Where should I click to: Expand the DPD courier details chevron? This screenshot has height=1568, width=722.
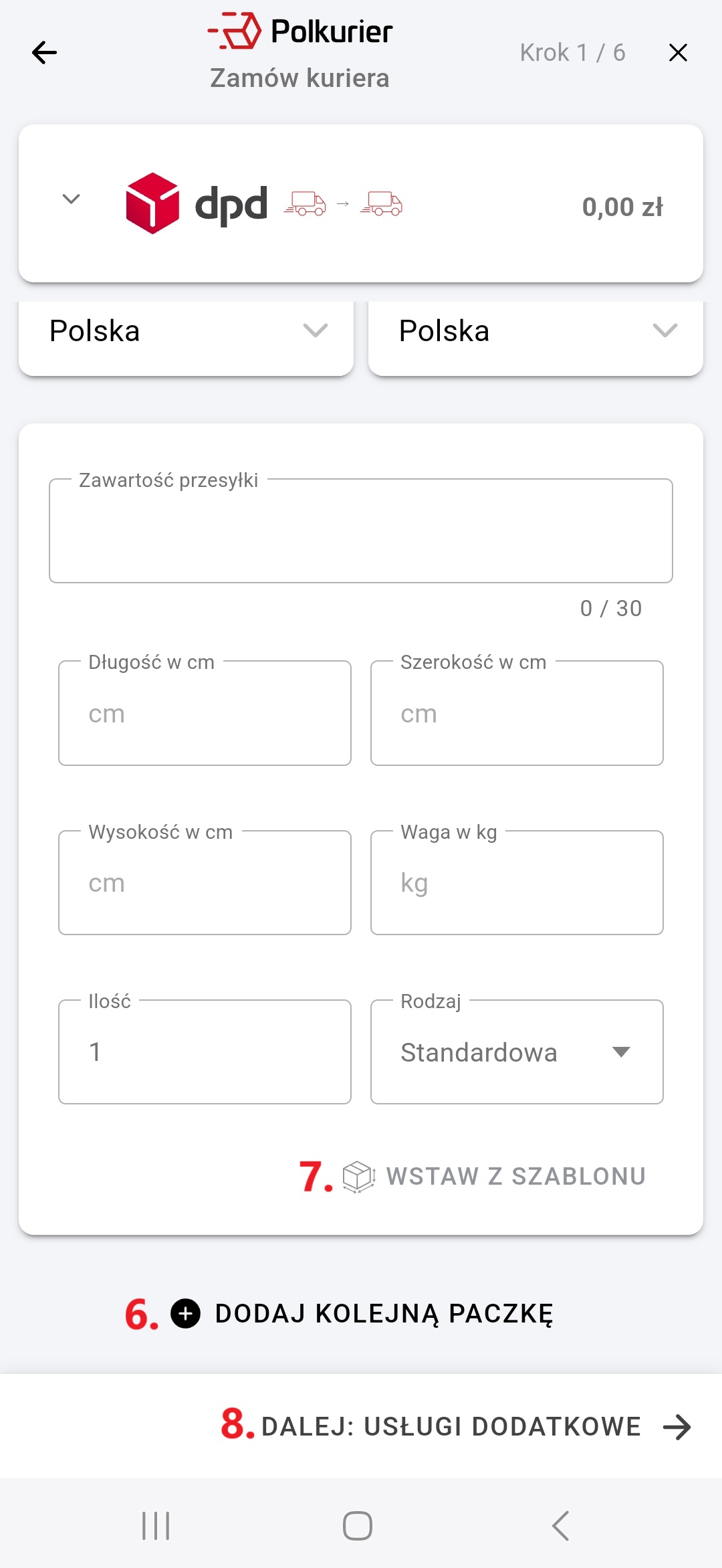71,199
